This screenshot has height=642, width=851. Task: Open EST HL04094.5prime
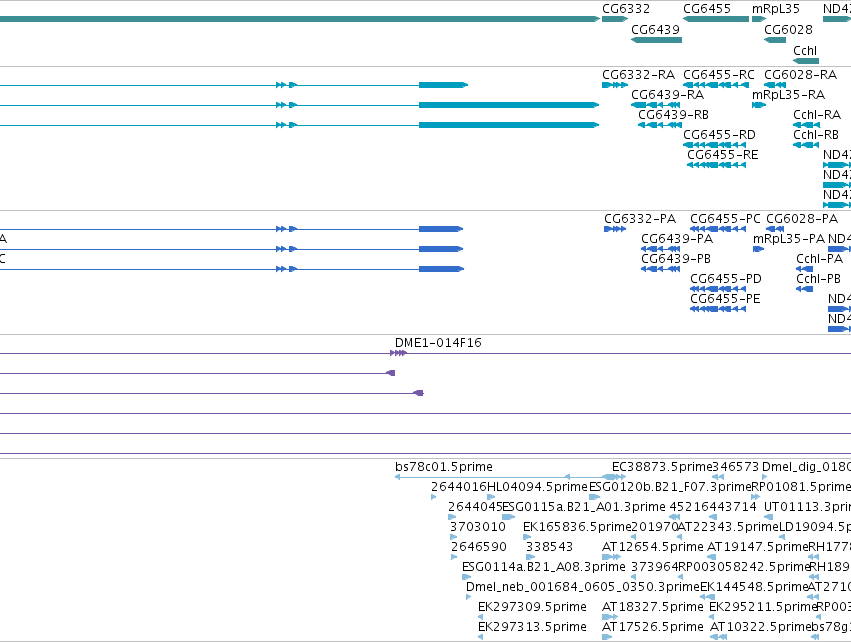537,487
